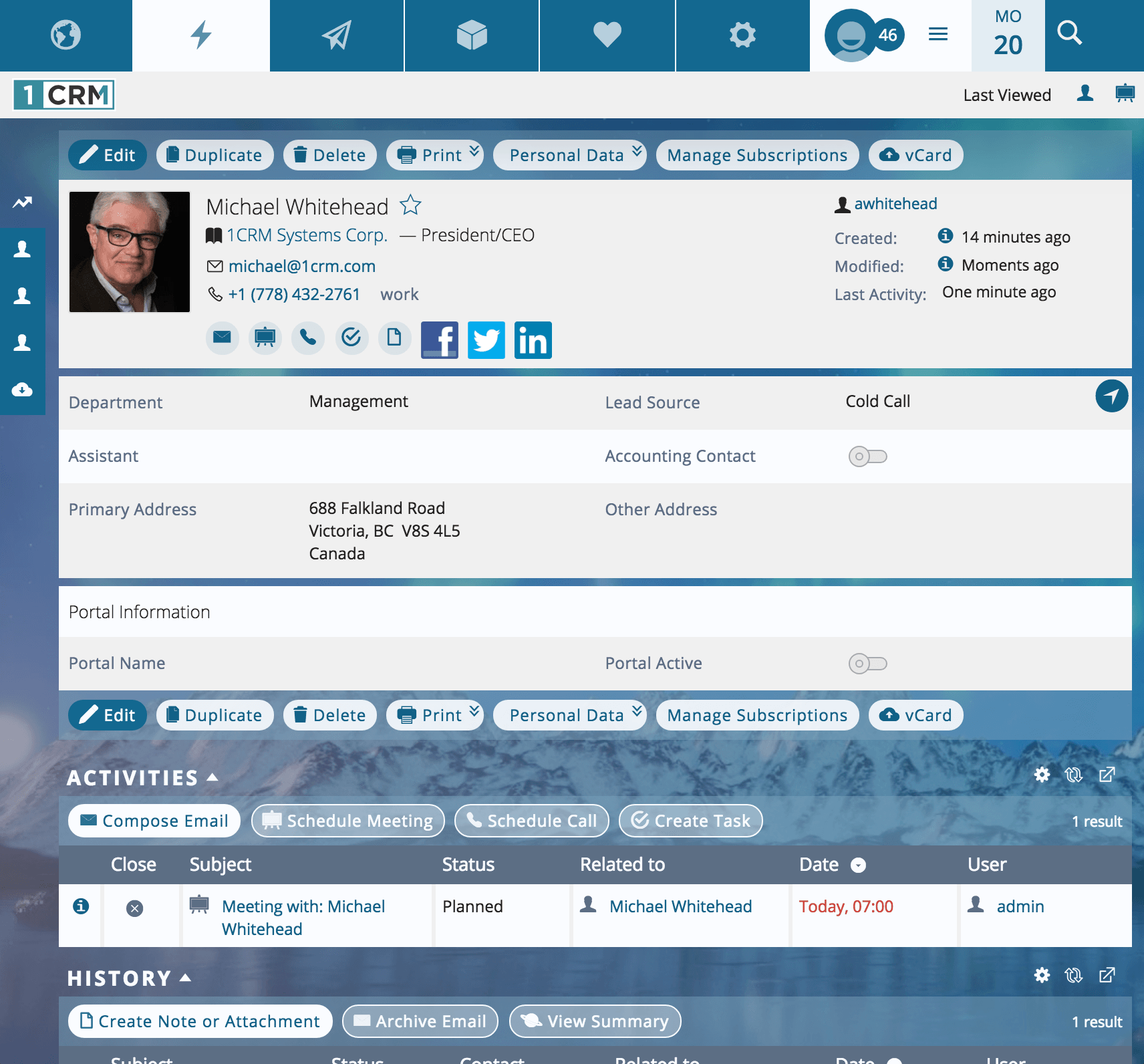Viewport: 1144px width, 1064px height.
Task: Click the Modified info icon
Action: coord(946,263)
